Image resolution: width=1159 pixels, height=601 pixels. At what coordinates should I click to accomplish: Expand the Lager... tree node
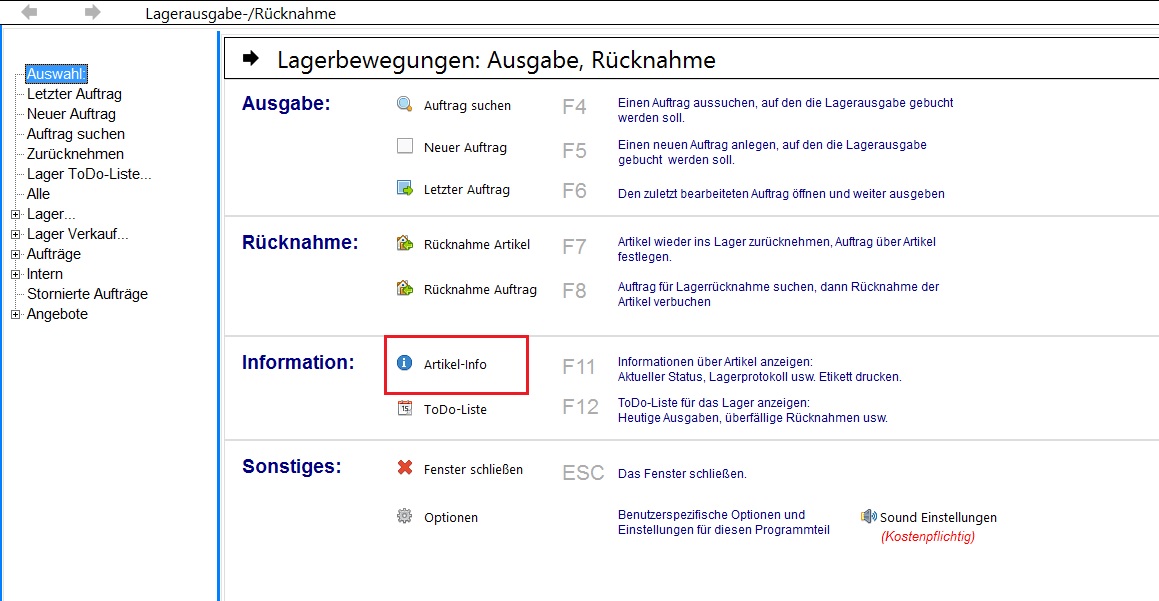16,214
